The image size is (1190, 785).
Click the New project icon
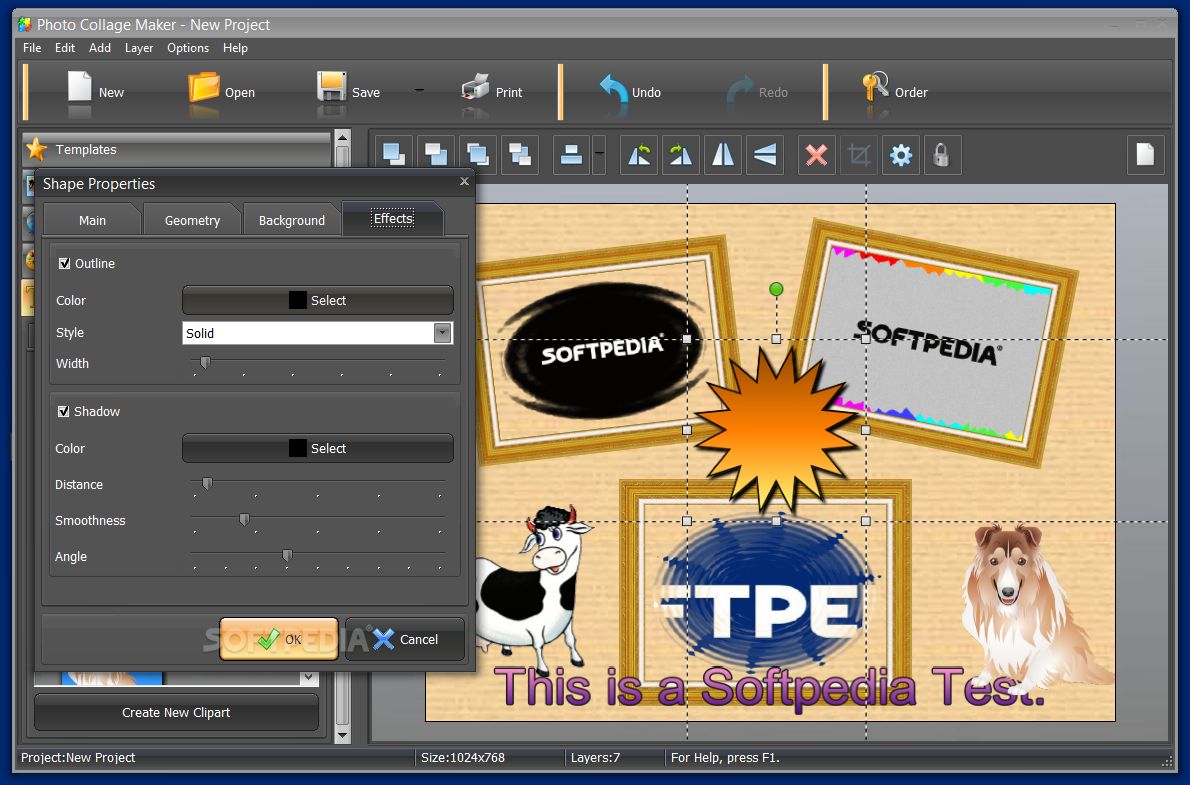[x=80, y=87]
